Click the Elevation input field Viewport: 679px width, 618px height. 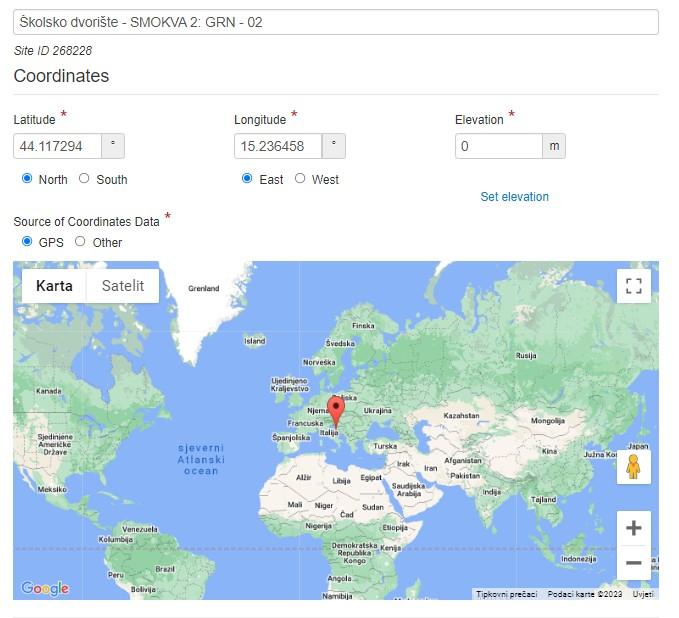coord(498,146)
